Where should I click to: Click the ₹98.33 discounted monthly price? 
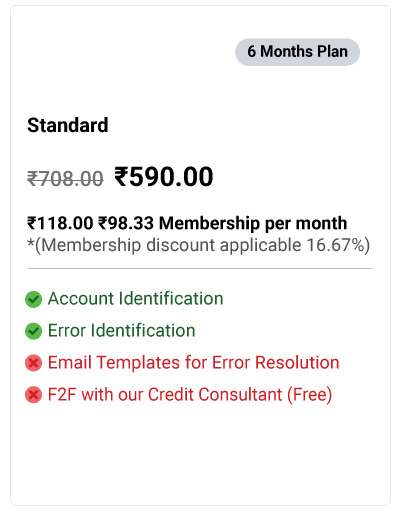[126, 223]
